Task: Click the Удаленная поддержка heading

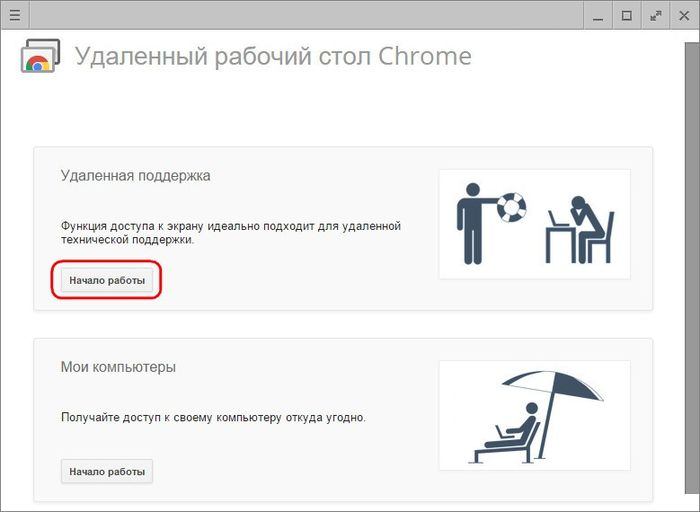Action: click(135, 176)
